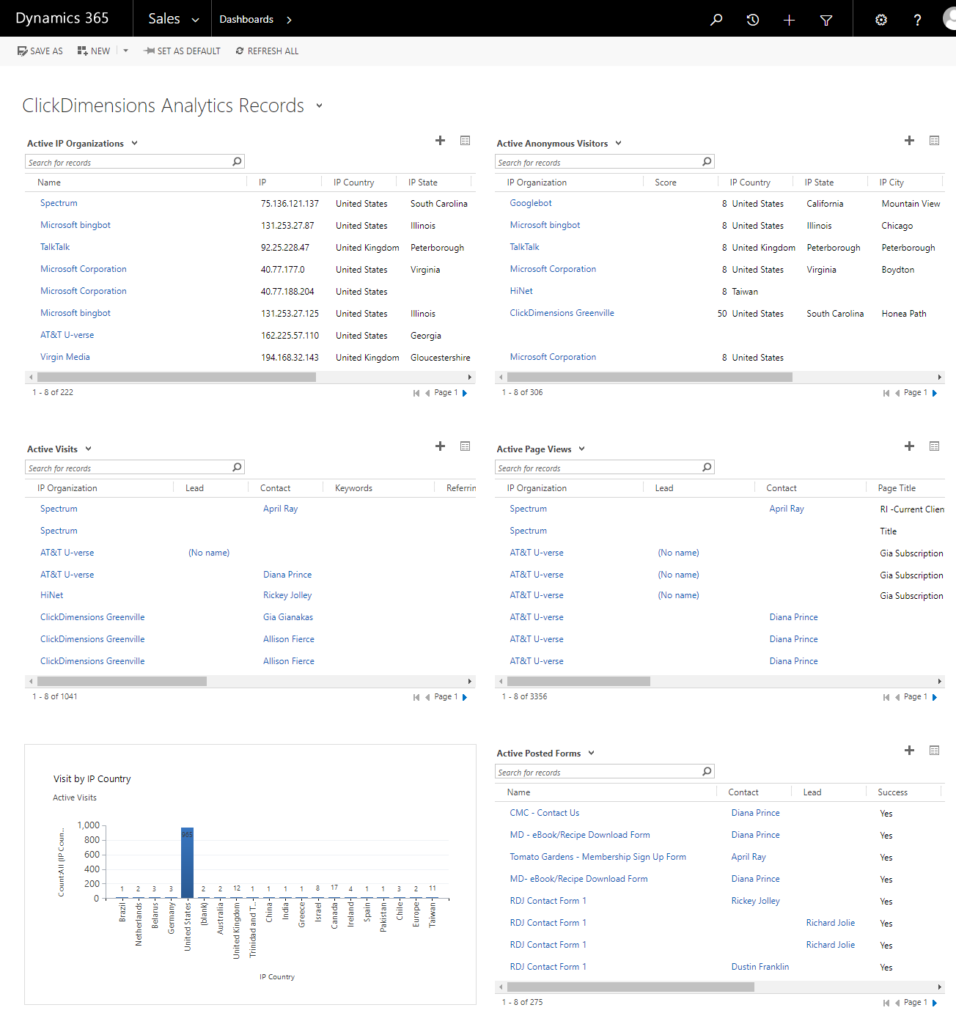This screenshot has width=956, height=1024.
Task: Open grid view for Active Posted Forms
Action: pyautogui.click(x=934, y=750)
